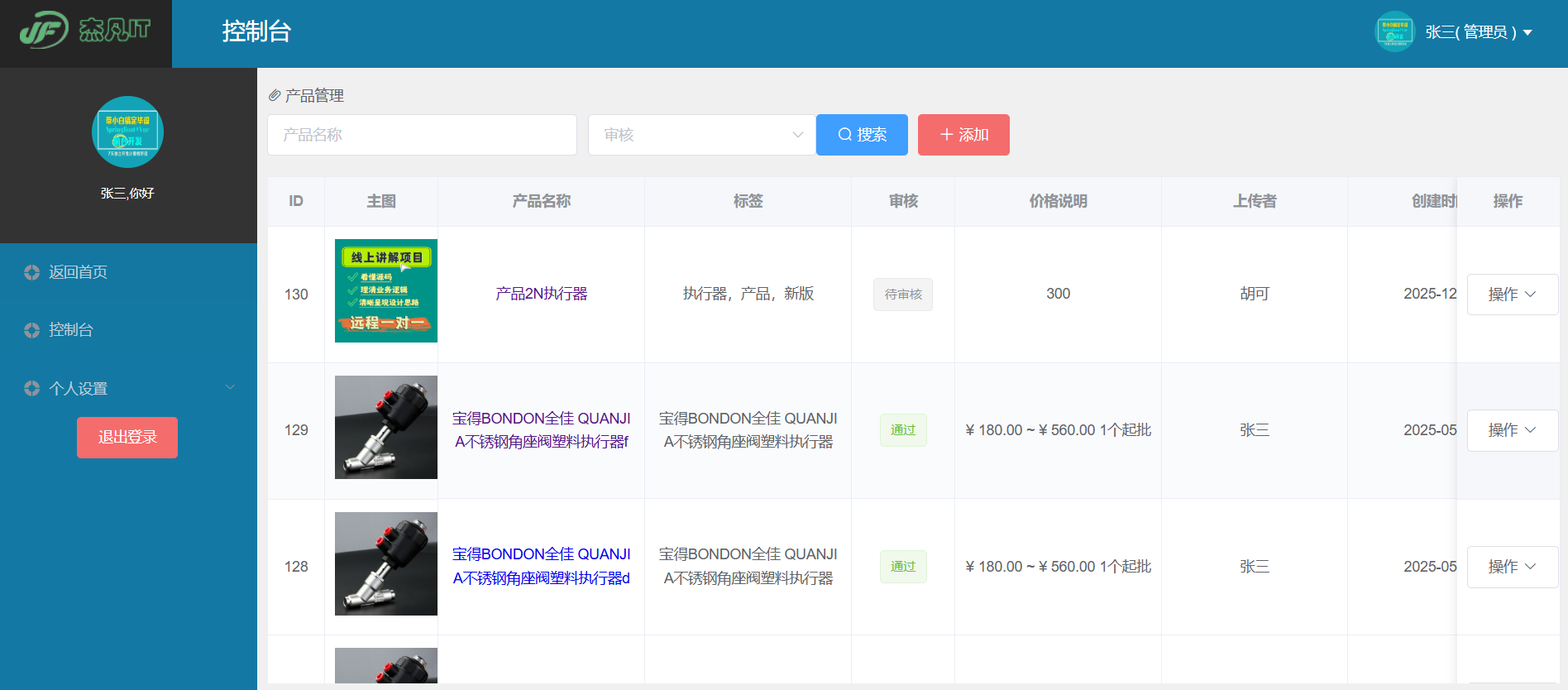Viewport: 1568px width, 690px height.
Task: Click the 待审核 status tag in row 130
Action: click(x=903, y=295)
